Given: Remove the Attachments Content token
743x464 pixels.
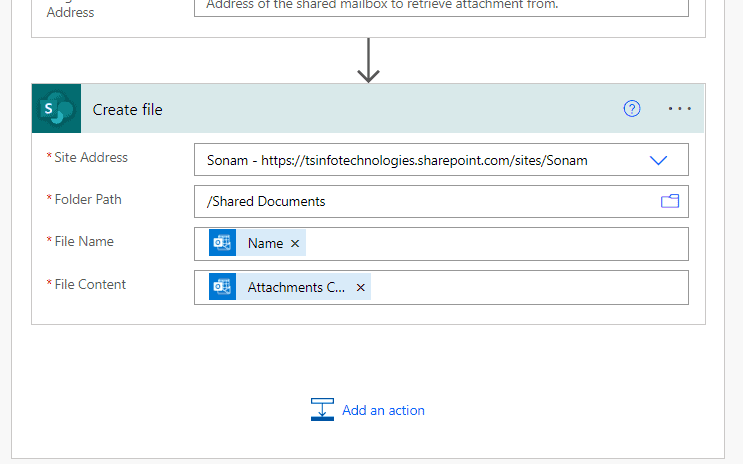Looking at the screenshot, I should tap(361, 287).
